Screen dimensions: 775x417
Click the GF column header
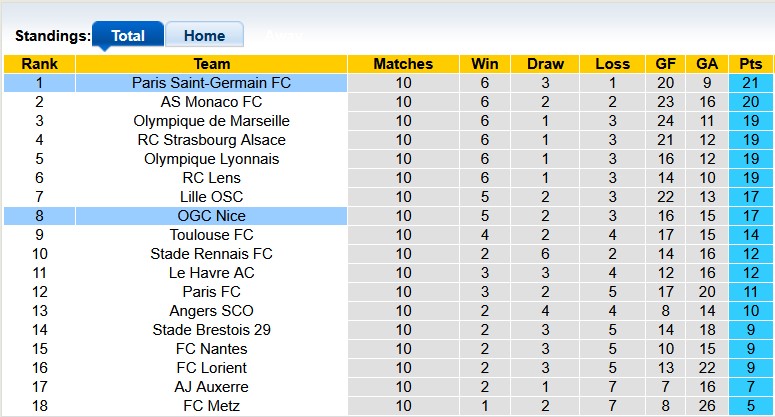[x=665, y=64]
